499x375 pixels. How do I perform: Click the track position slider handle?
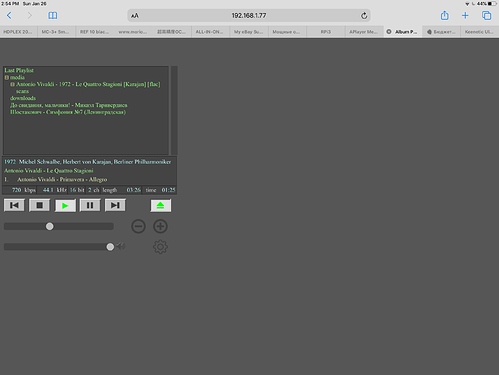pos(50,227)
